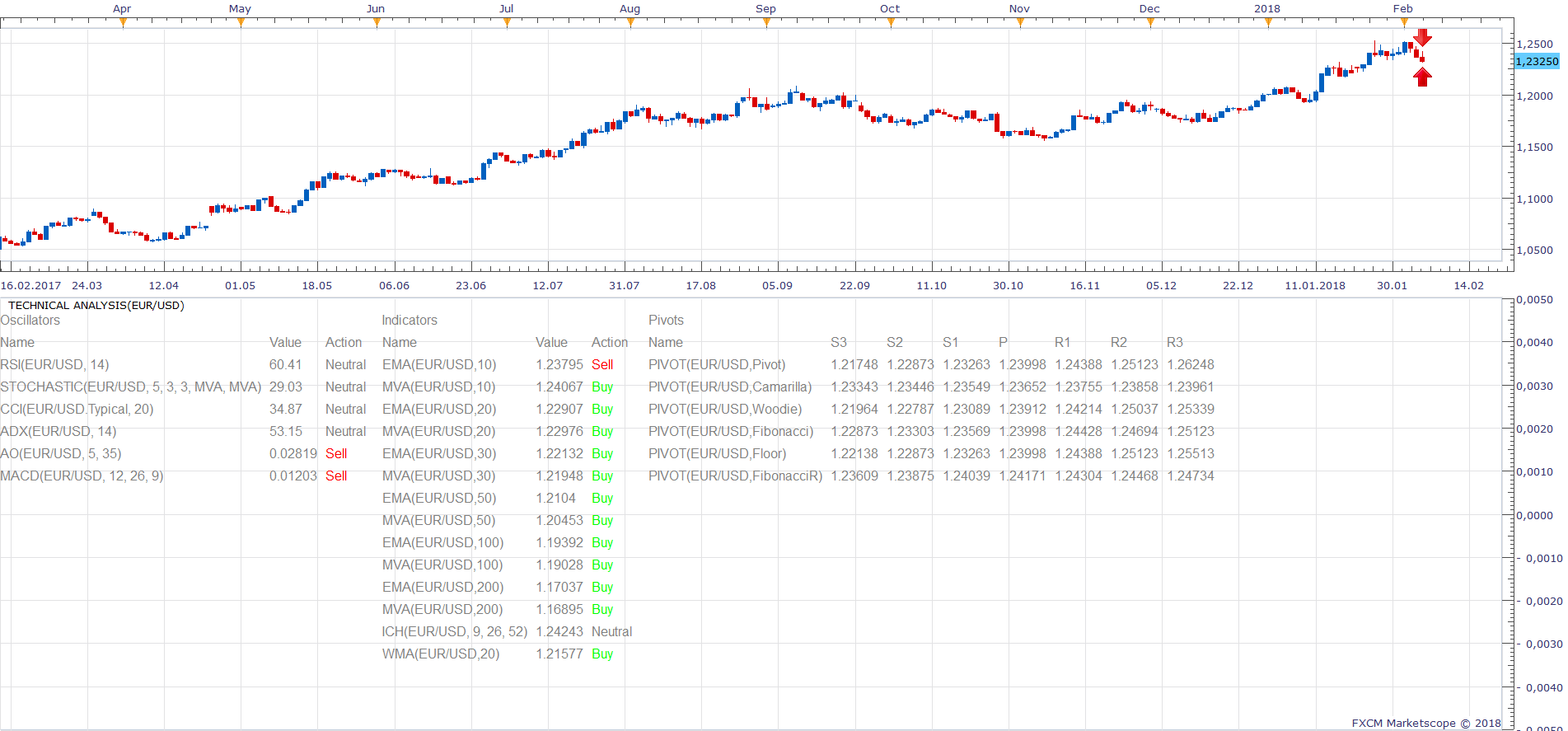The width and height of the screenshot is (1568, 731).
Task: Click the Pivot row R3 value 1.26248
Action: coord(1191,364)
